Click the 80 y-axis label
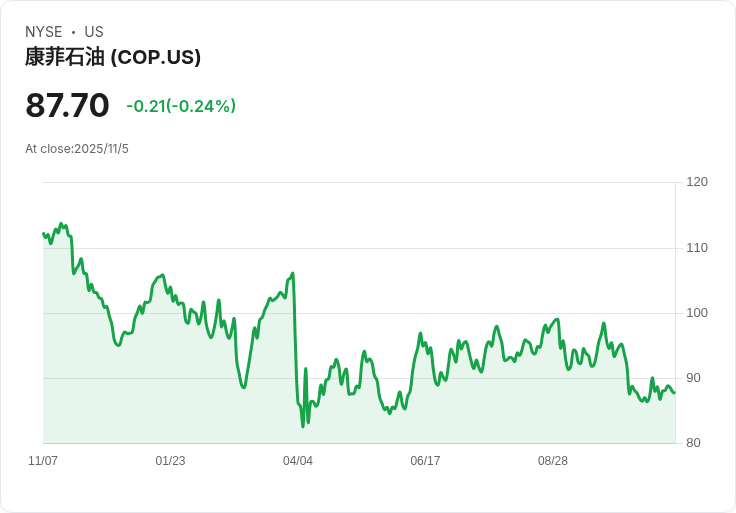Screen dimensions: 736x513 693,443
